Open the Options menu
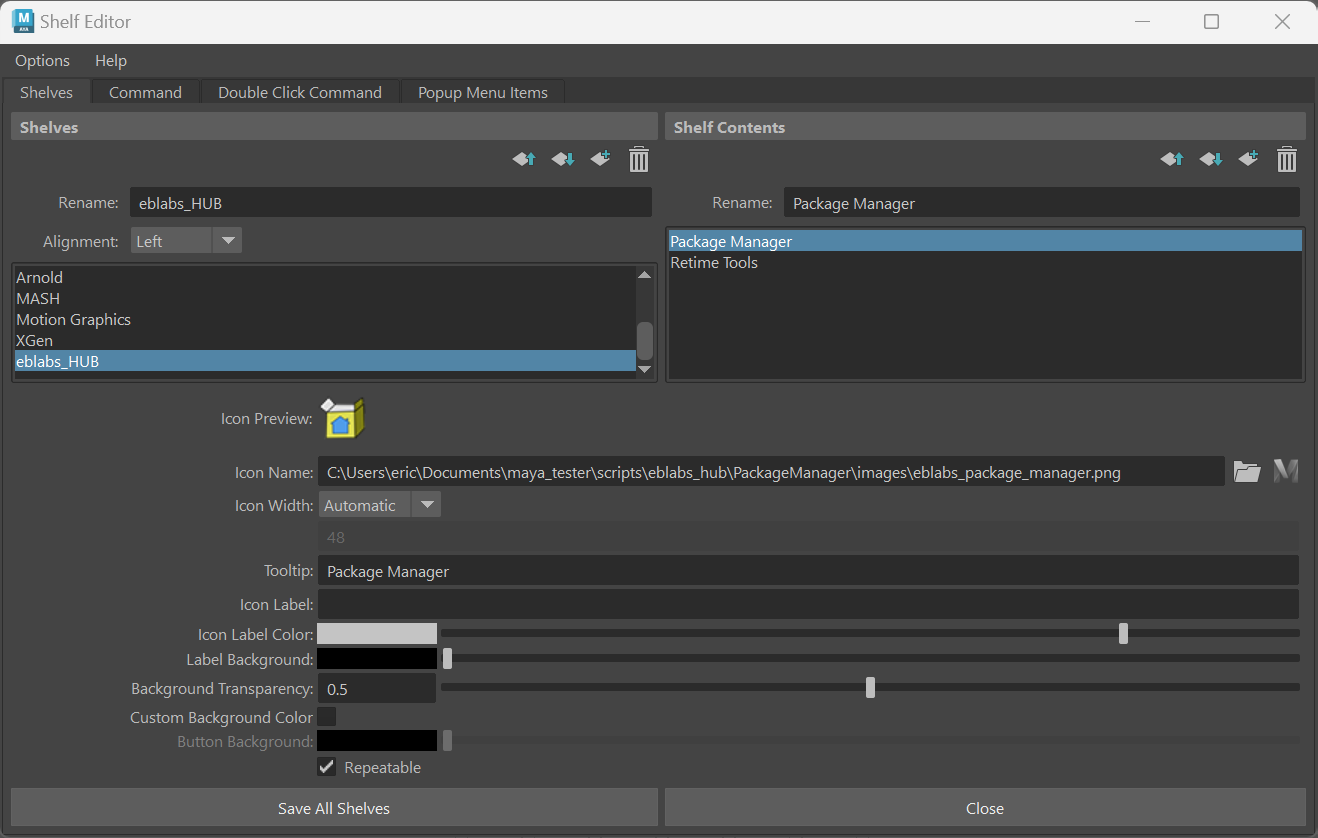This screenshot has height=838, width=1318. [x=43, y=61]
